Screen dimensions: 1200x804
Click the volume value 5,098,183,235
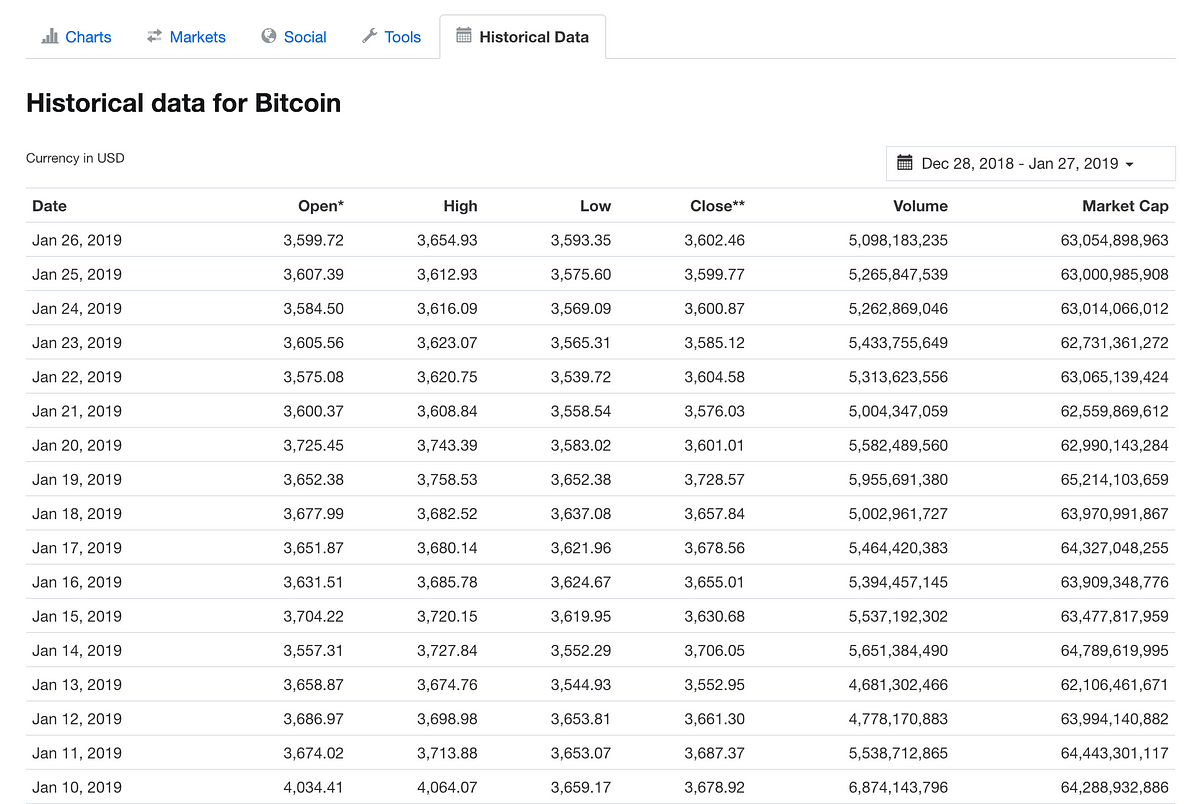click(898, 240)
